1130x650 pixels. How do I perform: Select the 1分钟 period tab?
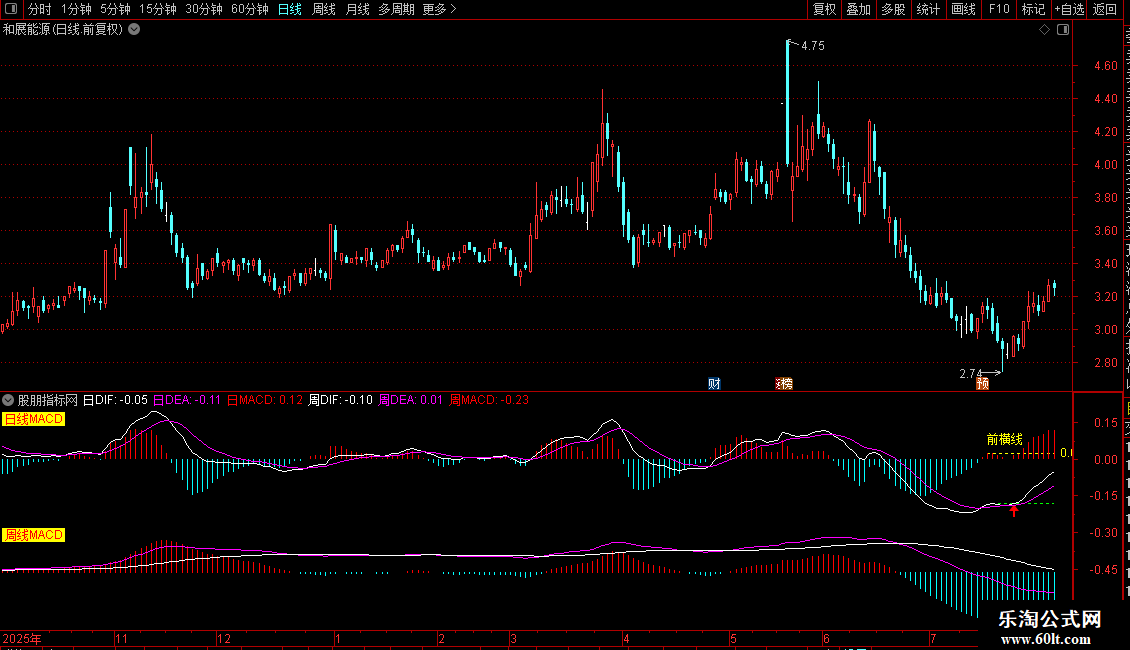[x=76, y=9]
